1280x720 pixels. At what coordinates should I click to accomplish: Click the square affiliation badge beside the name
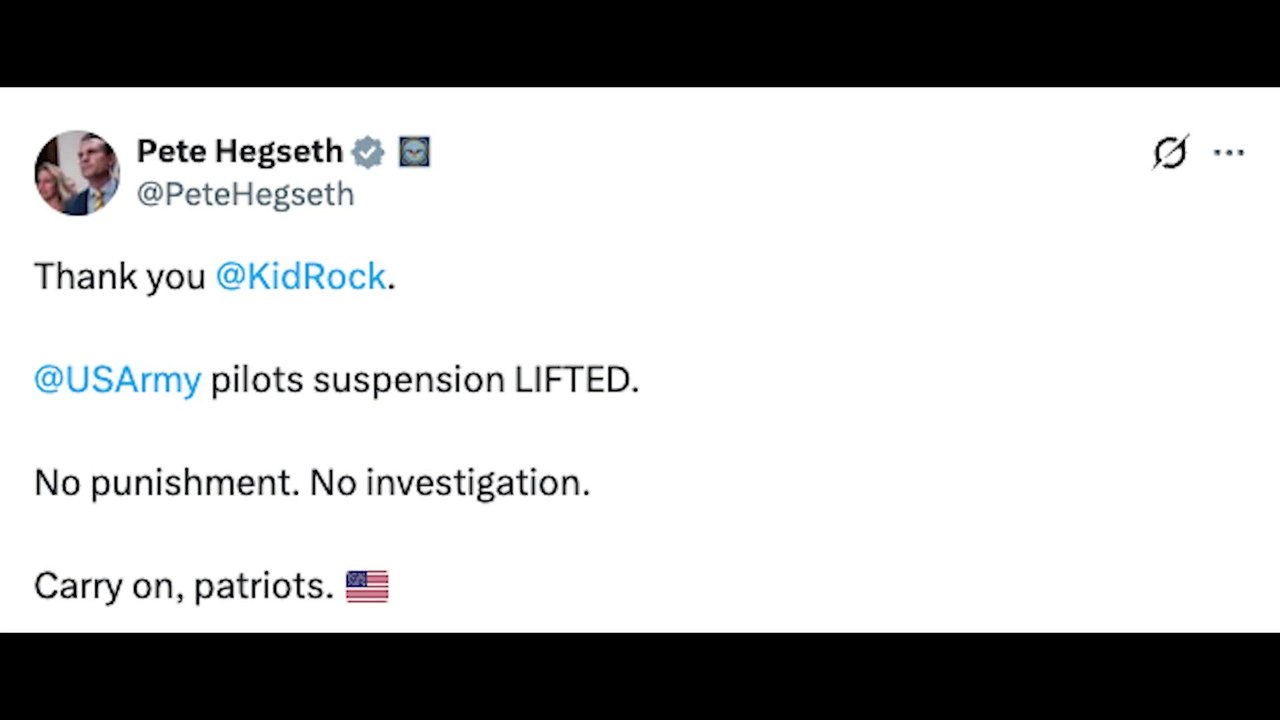point(414,152)
